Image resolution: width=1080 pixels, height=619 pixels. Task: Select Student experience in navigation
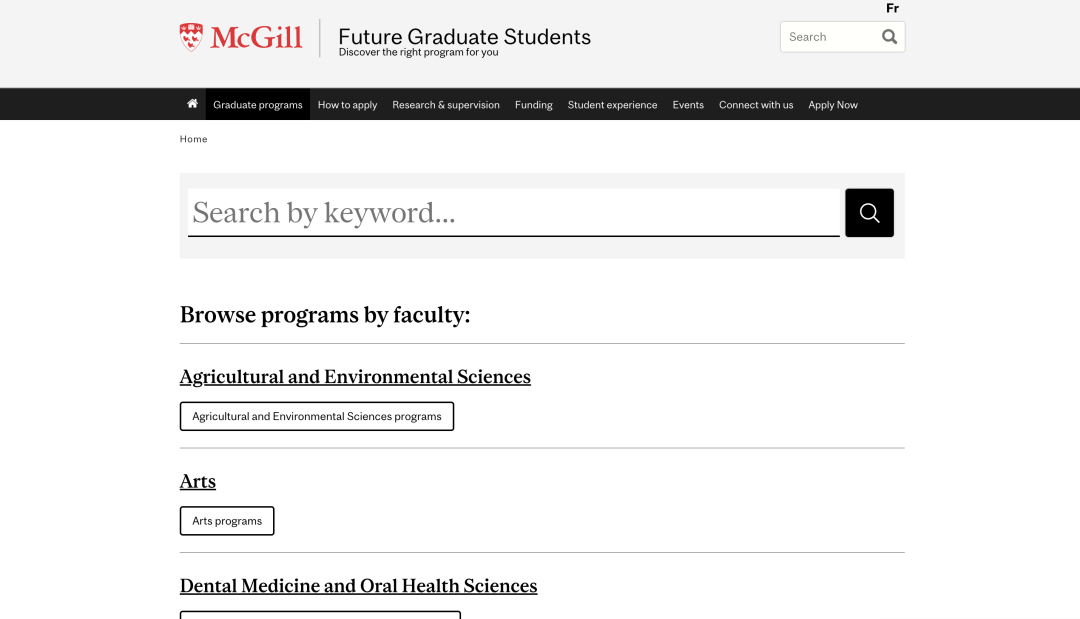point(612,105)
